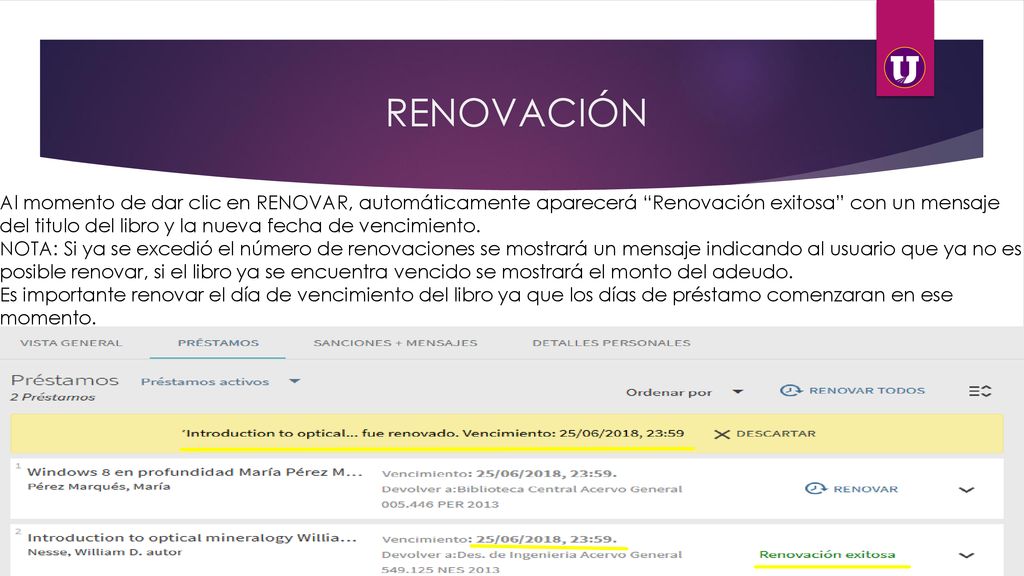Open the Préstamos activos dropdown
This screenshot has width=1024, height=576.
point(220,381)
